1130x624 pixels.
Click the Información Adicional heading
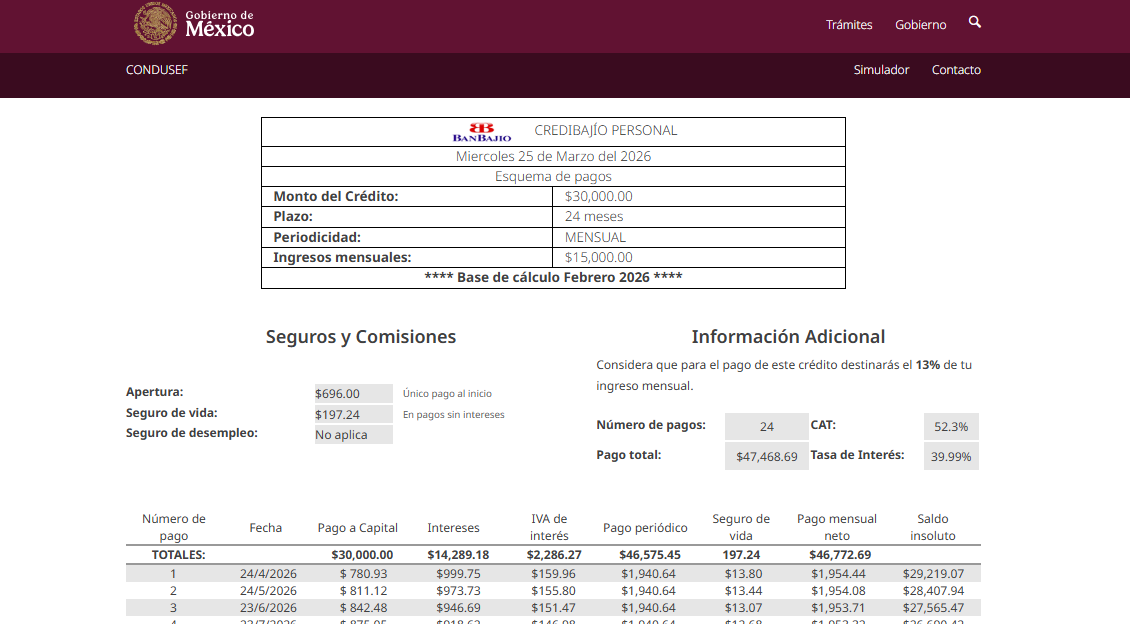788,336
